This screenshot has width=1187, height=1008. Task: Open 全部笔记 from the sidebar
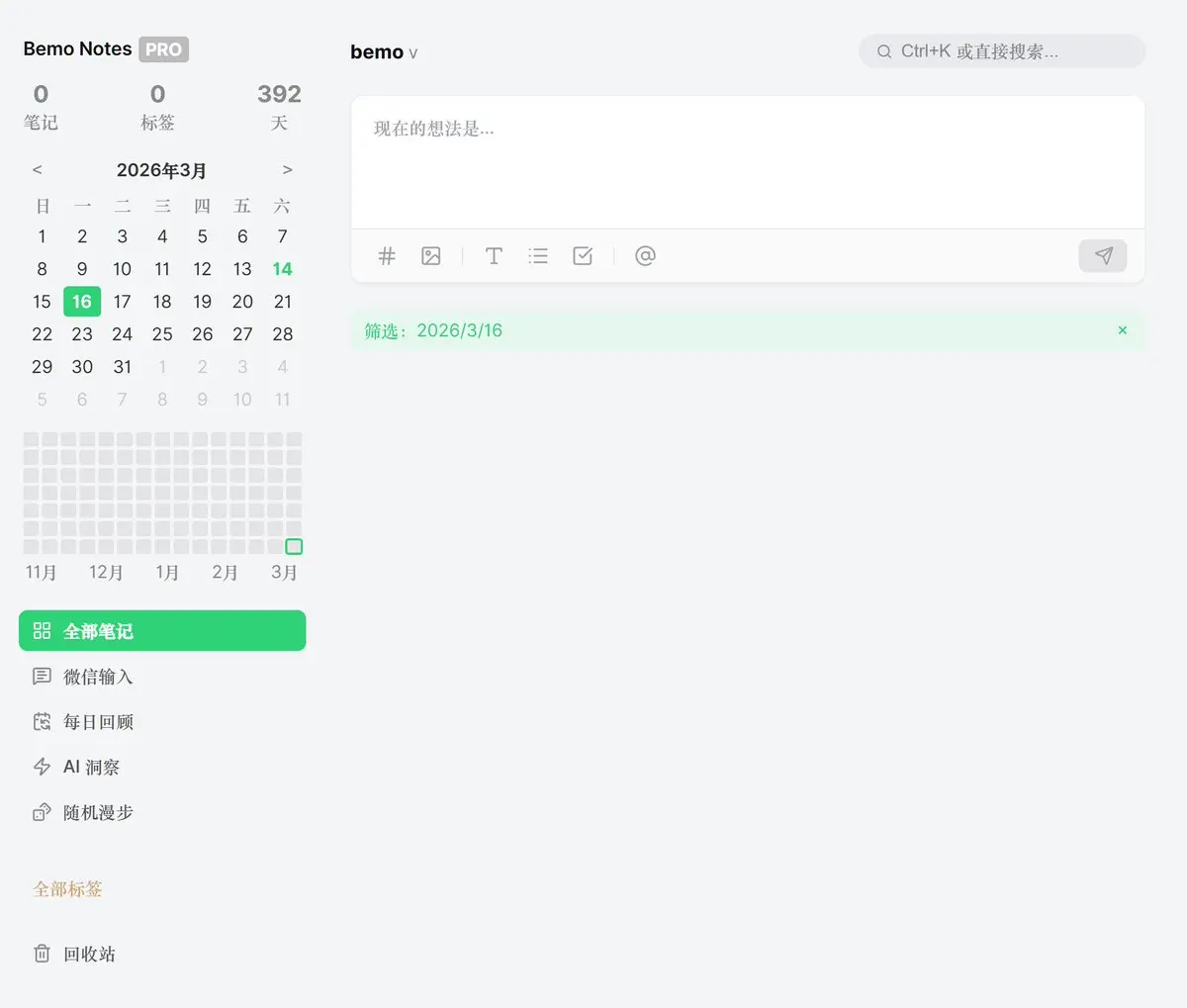pos(162,631)
